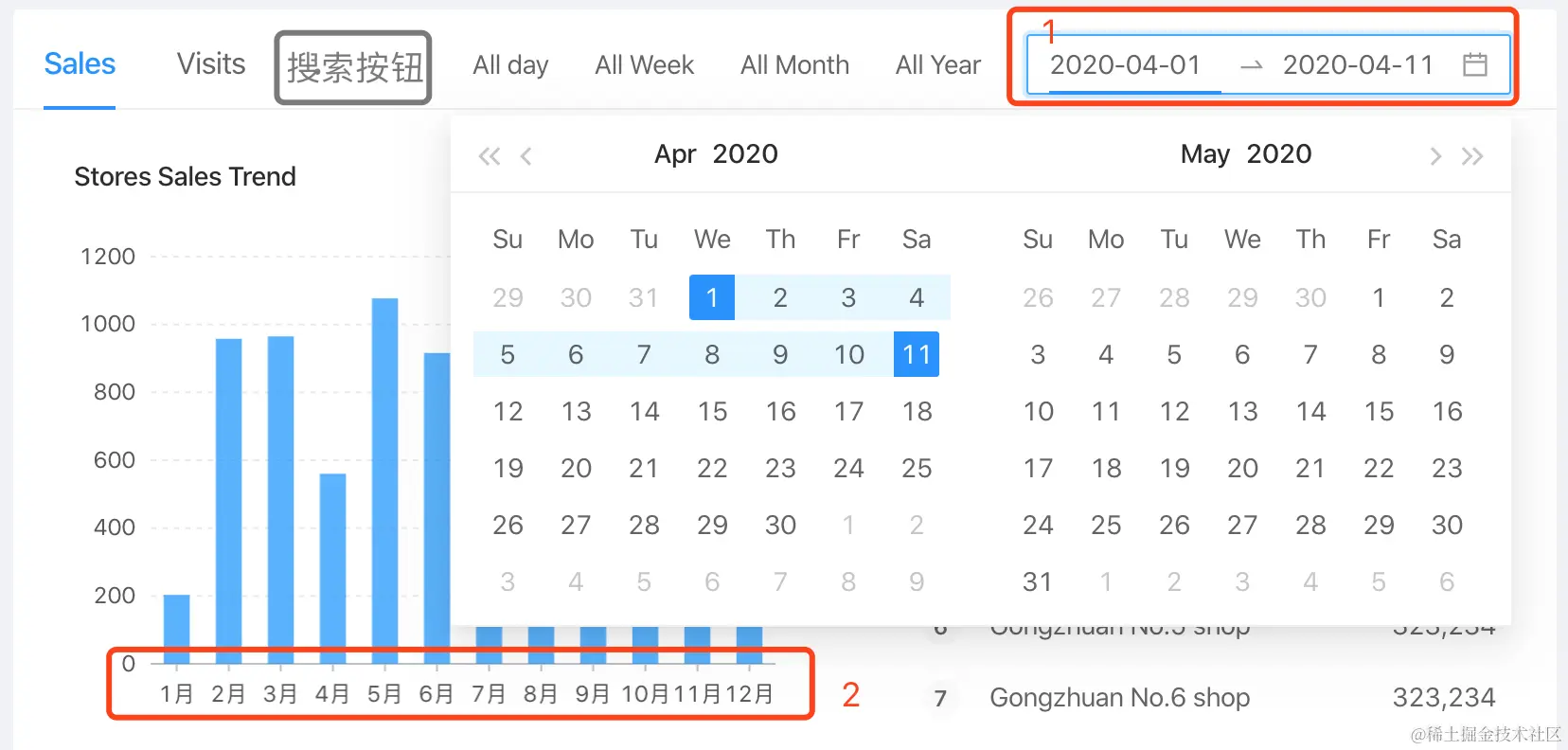Click the 3月 bar in sales chart
The width and height of the screenshot is (1568, 750).
tap(280, 500)
